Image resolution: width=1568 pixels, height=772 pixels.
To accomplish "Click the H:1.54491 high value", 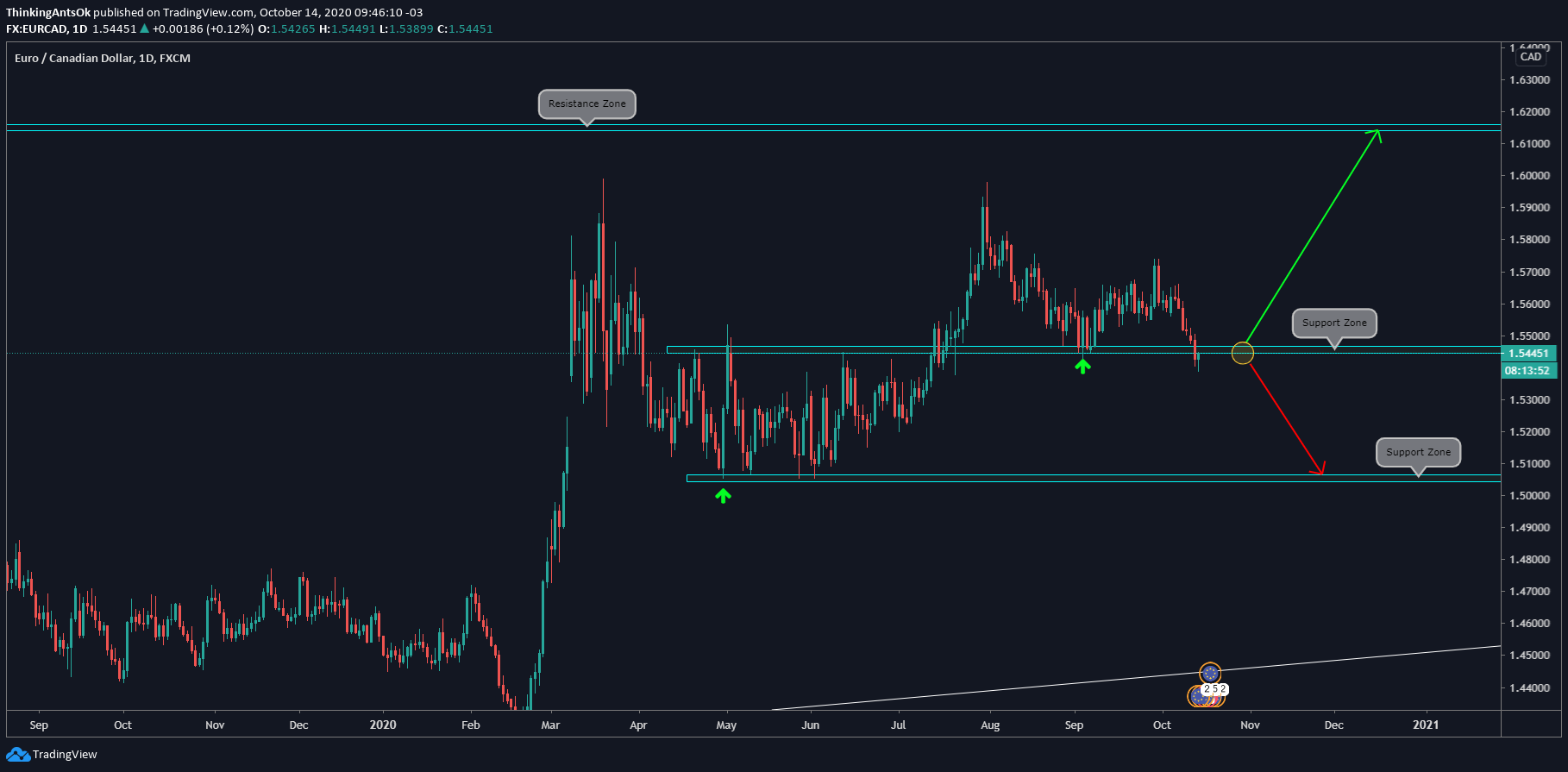I will coord(348,28).
